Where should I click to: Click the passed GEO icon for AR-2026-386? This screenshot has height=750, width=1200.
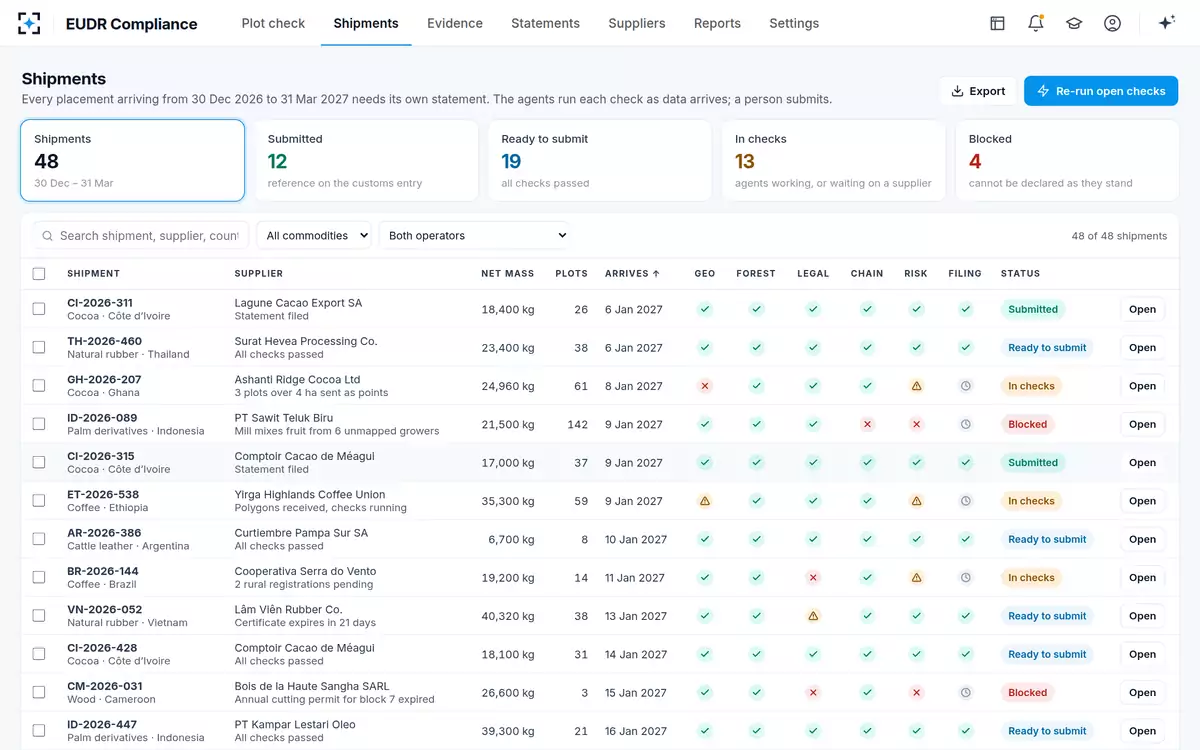point(705,539)
